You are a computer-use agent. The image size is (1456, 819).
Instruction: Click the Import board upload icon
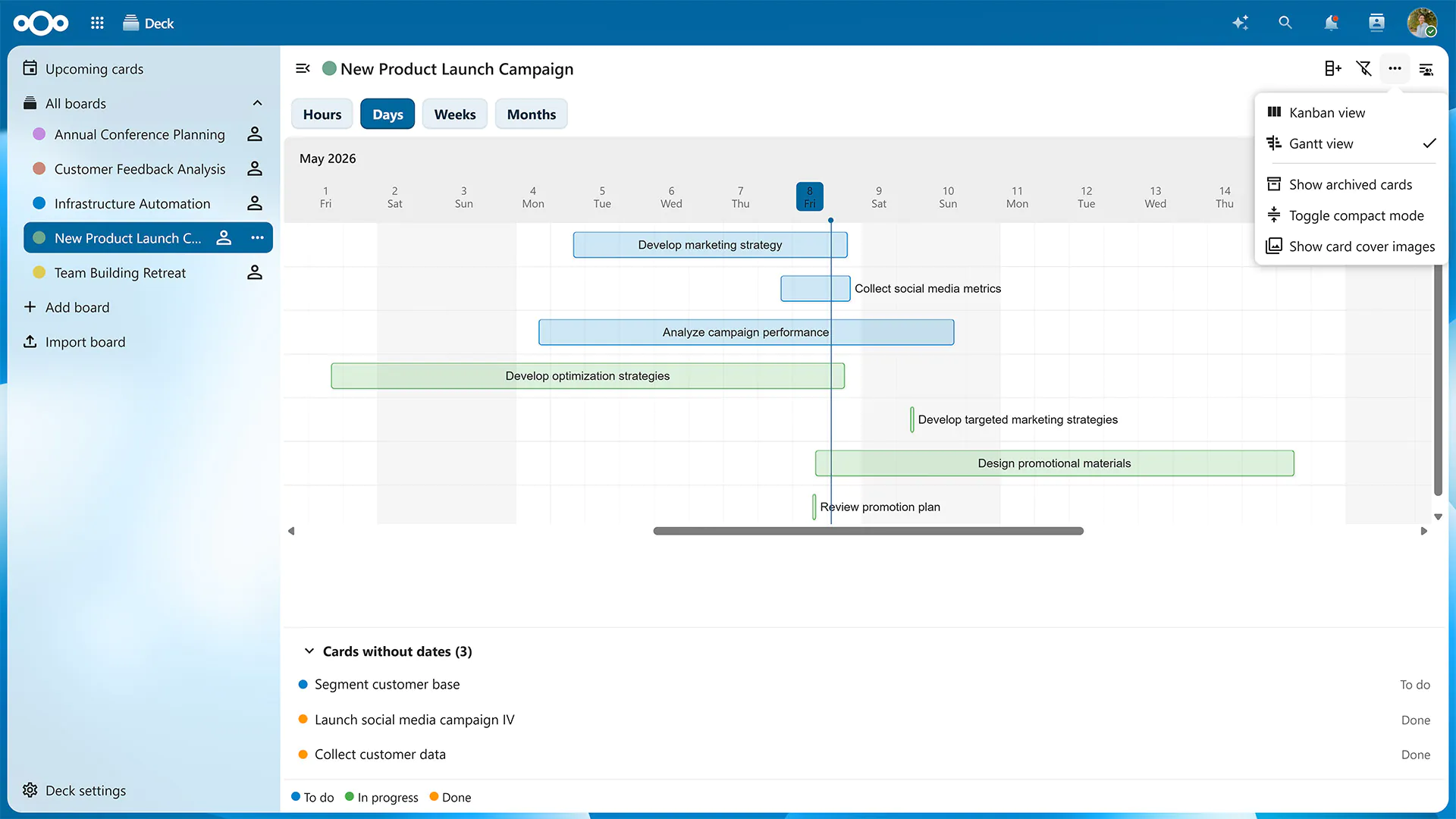pyautogui.click(x=30, y=341)
